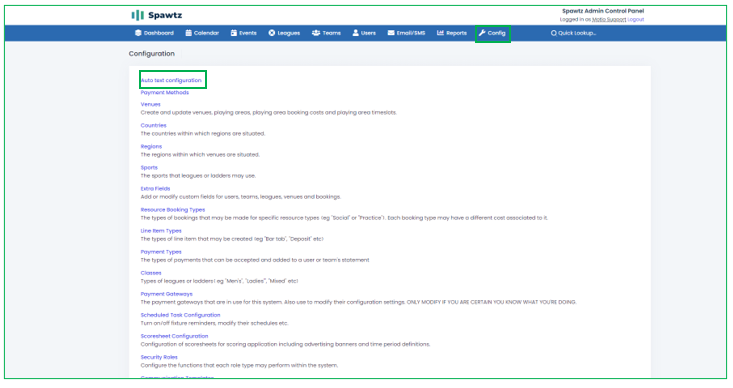
Task: Open the Payment Types link
Action: (161, 251)
